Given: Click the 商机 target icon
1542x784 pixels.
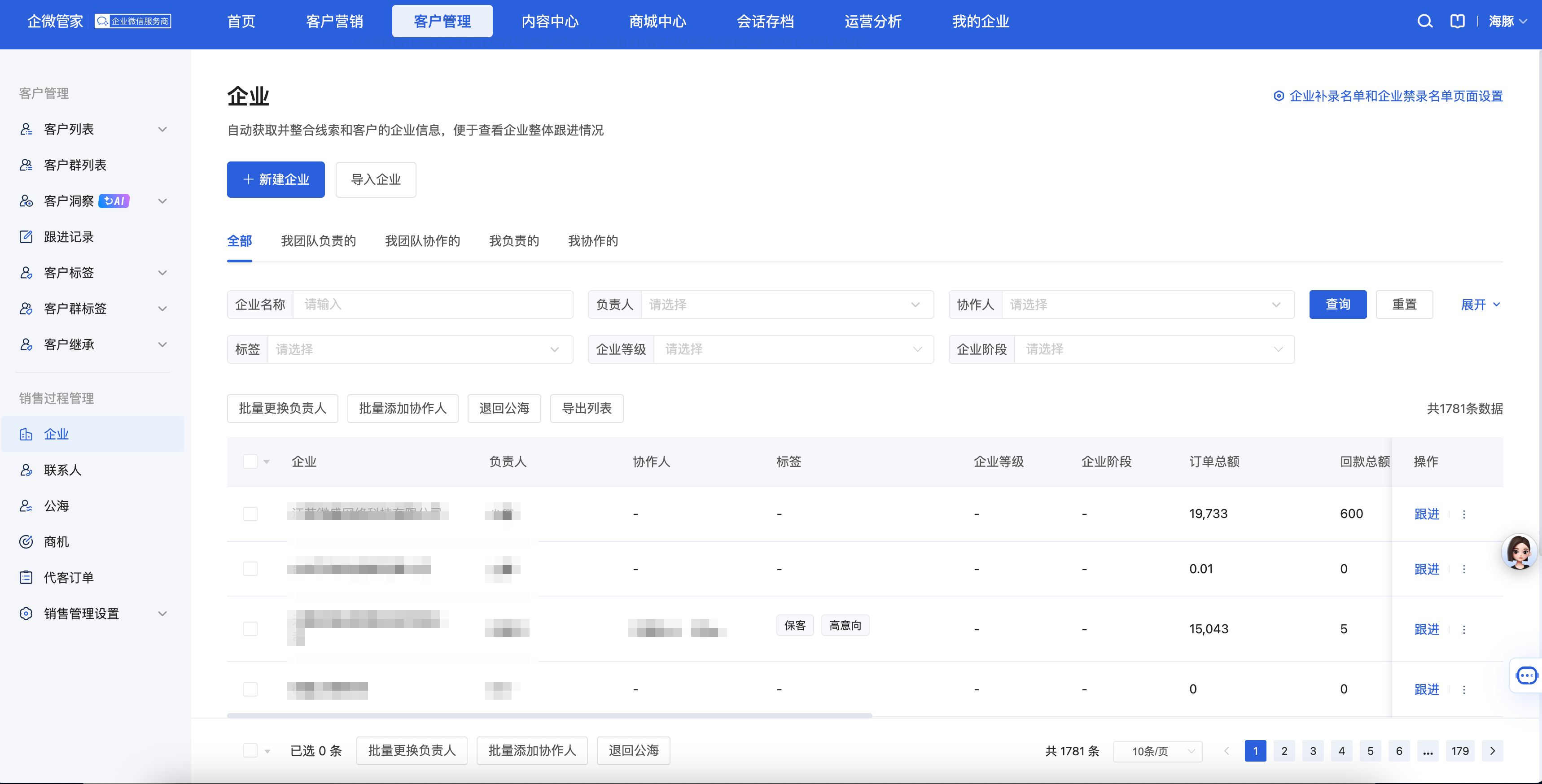Looking at the screenshot, I should (x=26, y=542).
